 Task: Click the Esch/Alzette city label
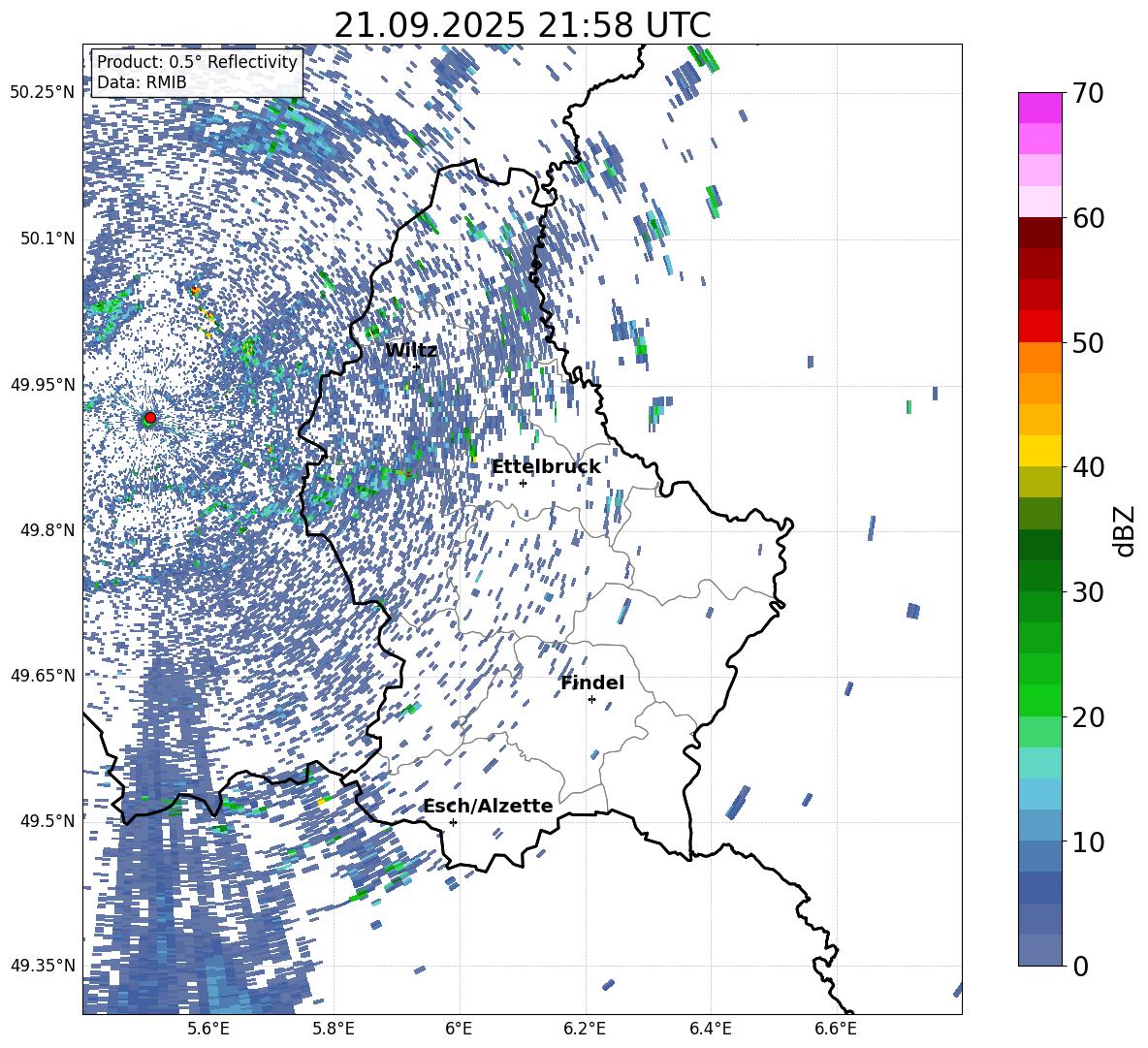(488, 806)
